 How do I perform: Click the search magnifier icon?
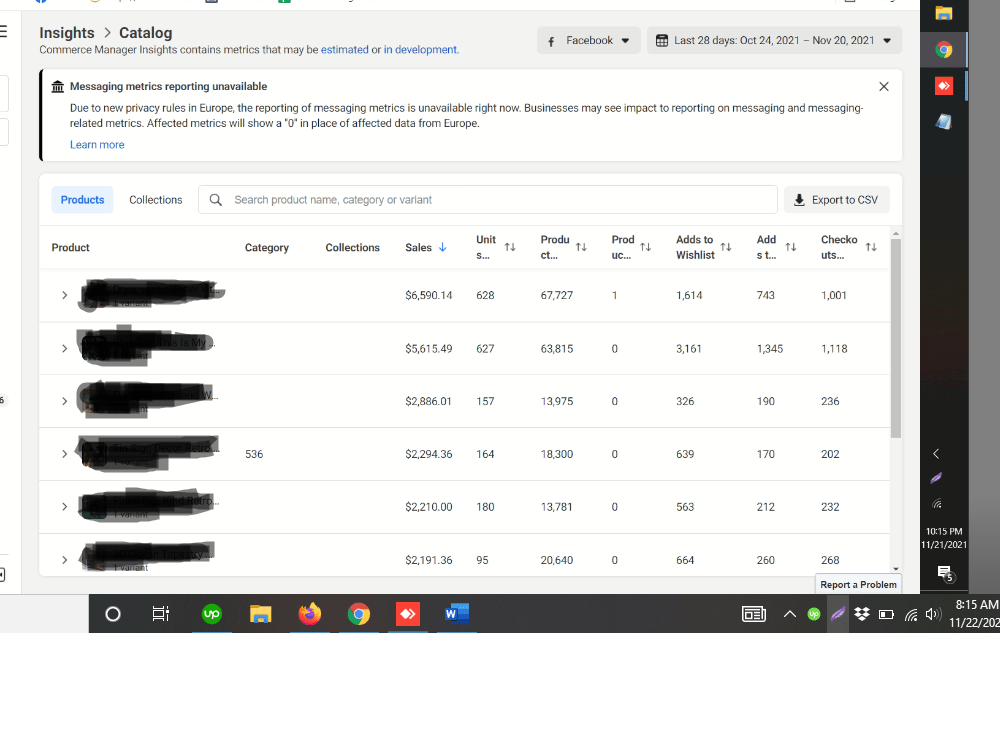tap(216, 200)
